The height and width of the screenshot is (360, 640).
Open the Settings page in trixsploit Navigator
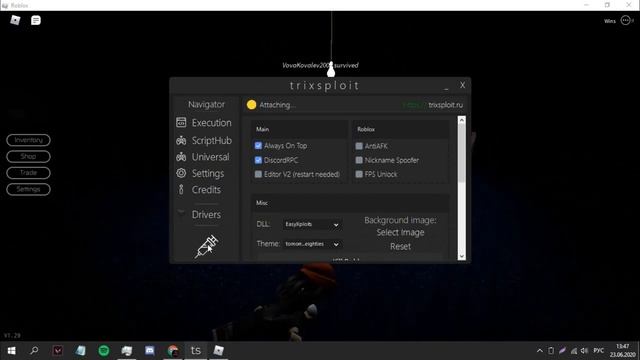[208, 173]
